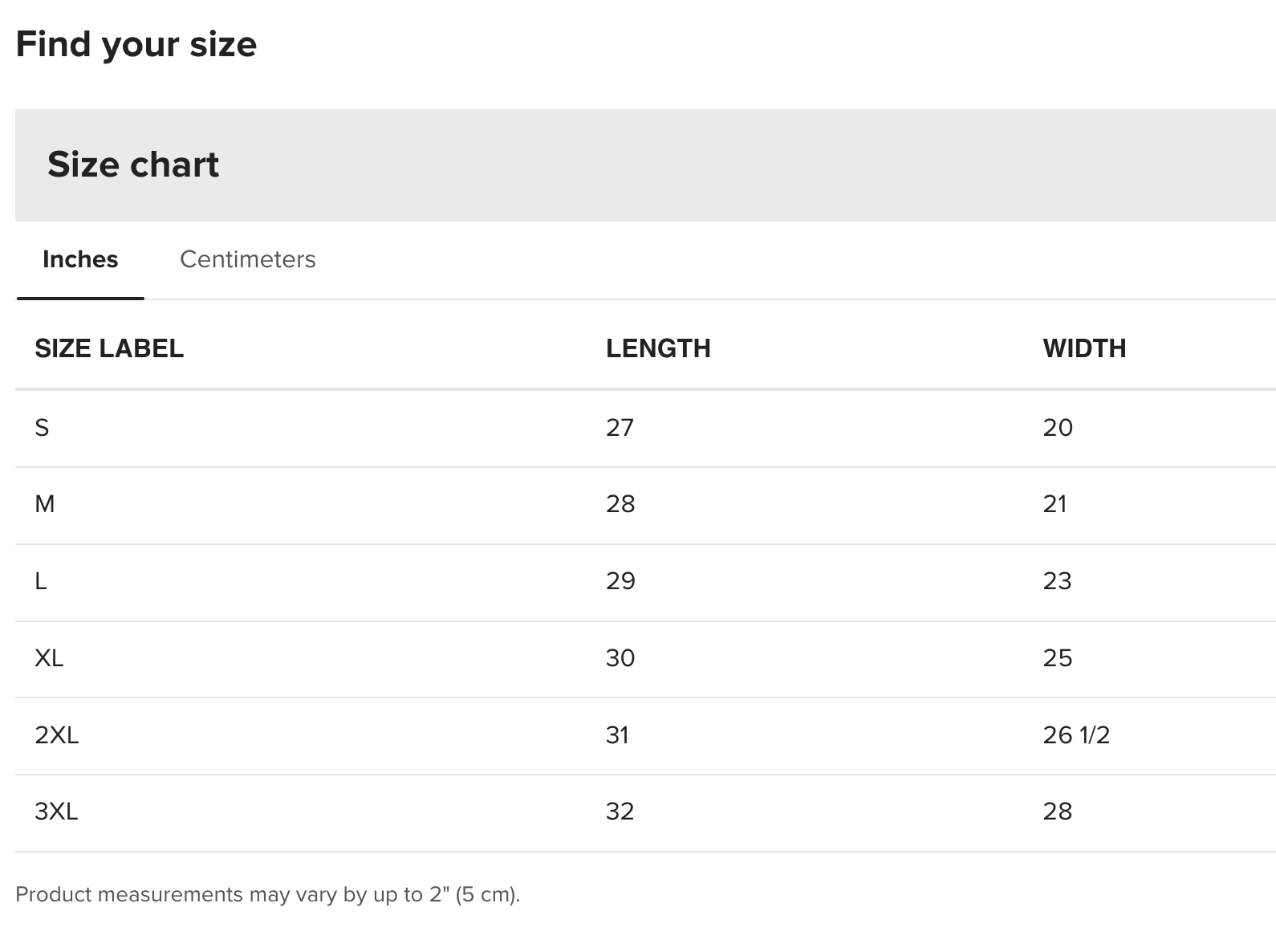The width and height of the screenshot is (1276, 952).
Task: Select the XL size label
Action: (49, 658)
